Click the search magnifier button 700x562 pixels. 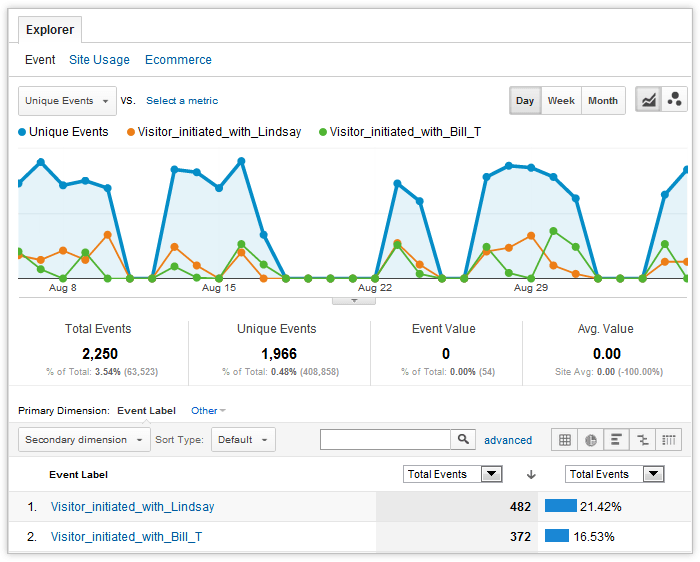463,439
